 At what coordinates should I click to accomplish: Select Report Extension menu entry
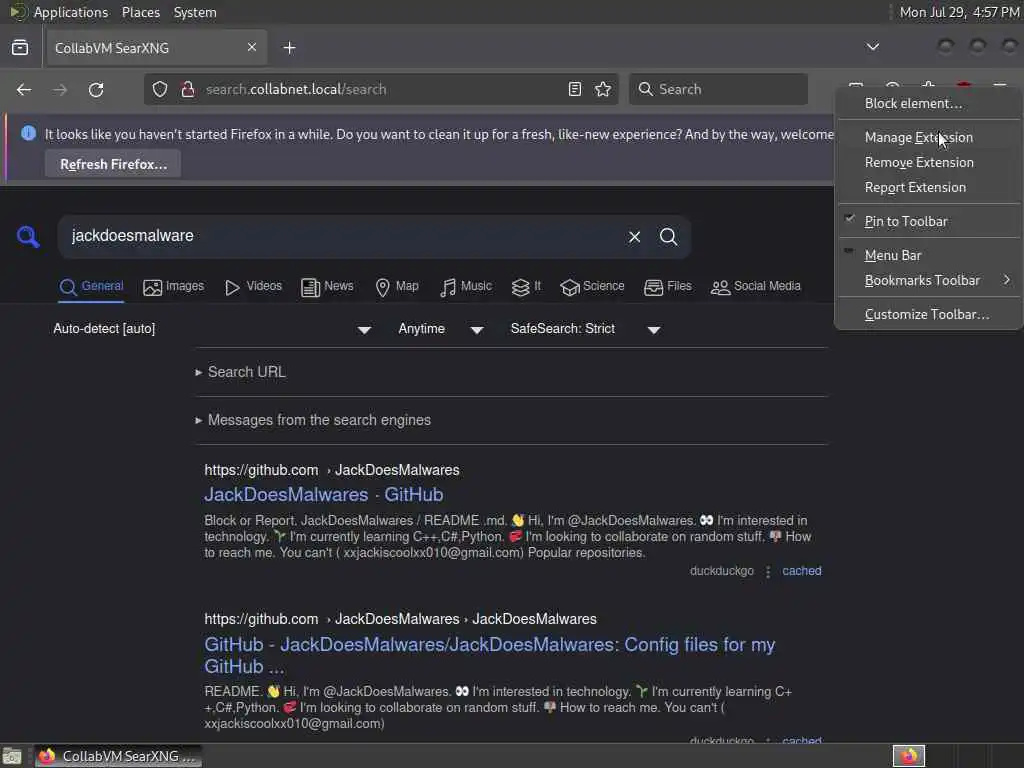click(x=928, y=187)
